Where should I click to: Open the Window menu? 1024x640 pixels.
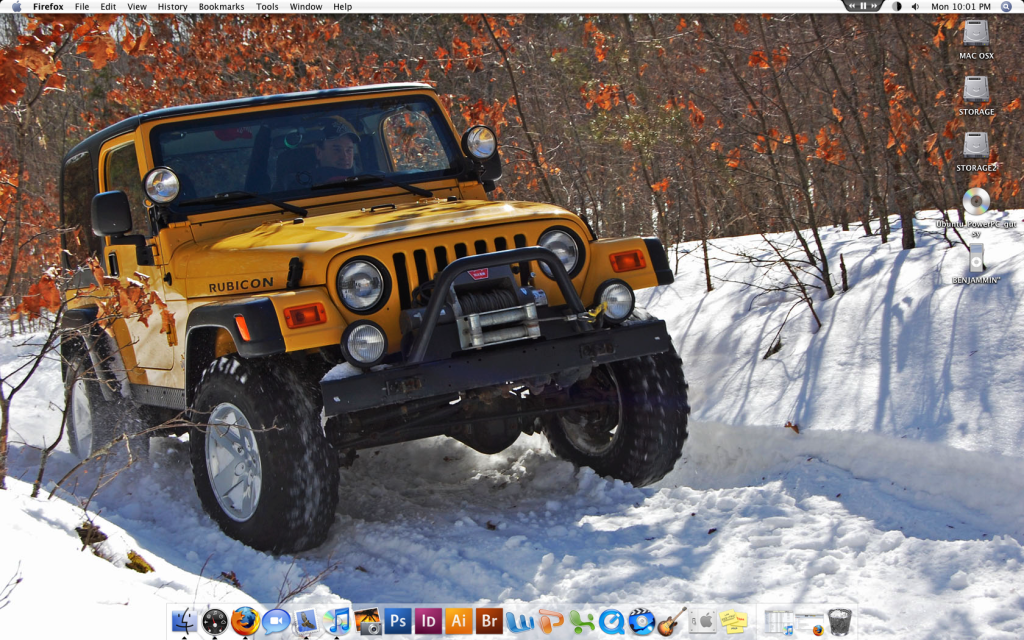pyautogui.click(x=306, y=7)
